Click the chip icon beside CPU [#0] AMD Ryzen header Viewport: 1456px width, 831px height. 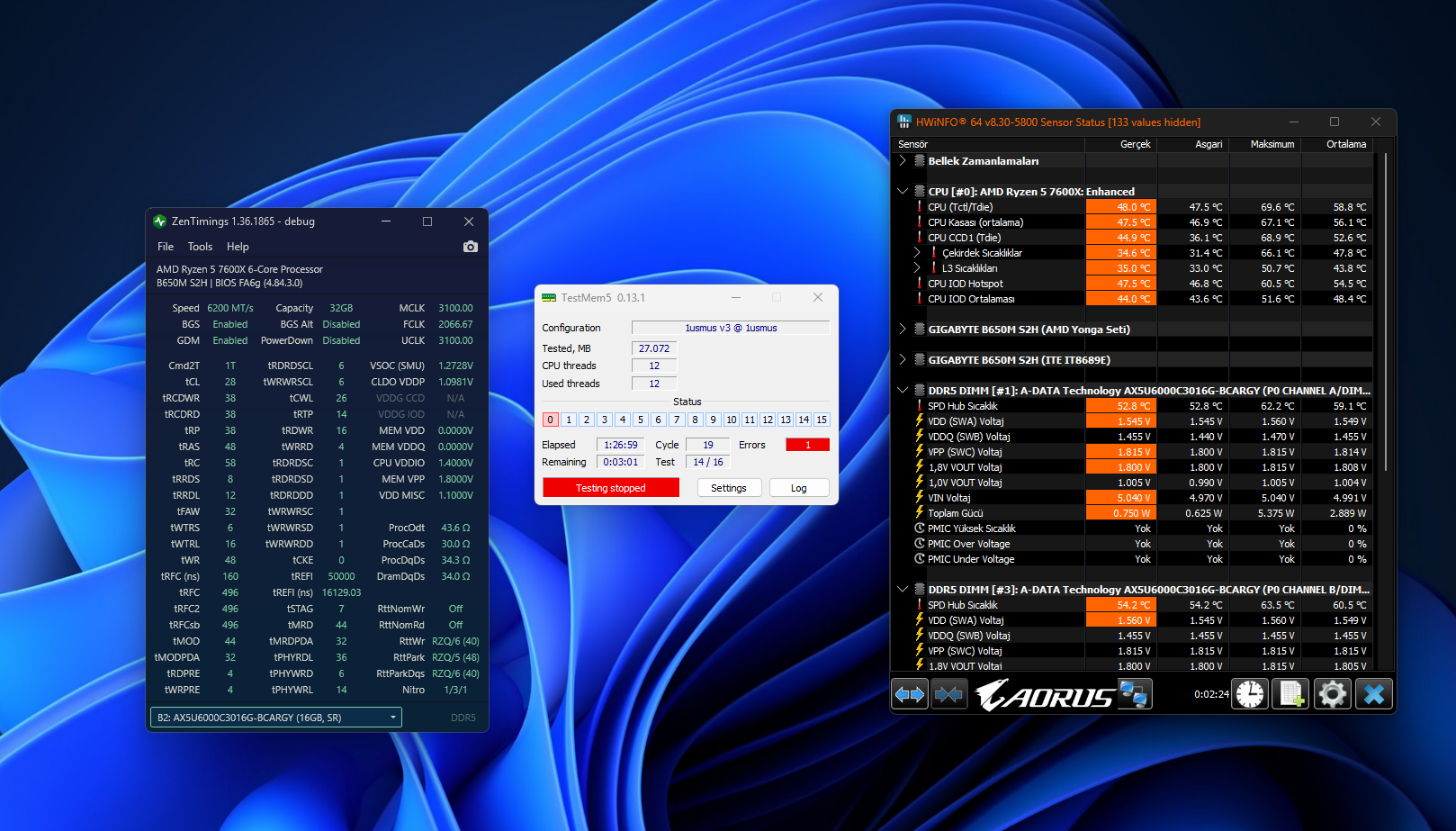coord(920,192)
